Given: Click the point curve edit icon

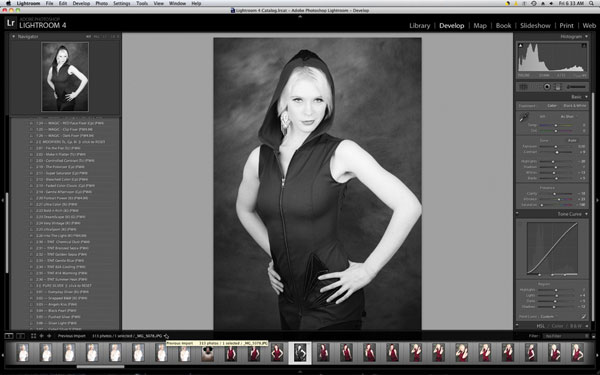Looking at the screenshot, I should tap(583, 316).
